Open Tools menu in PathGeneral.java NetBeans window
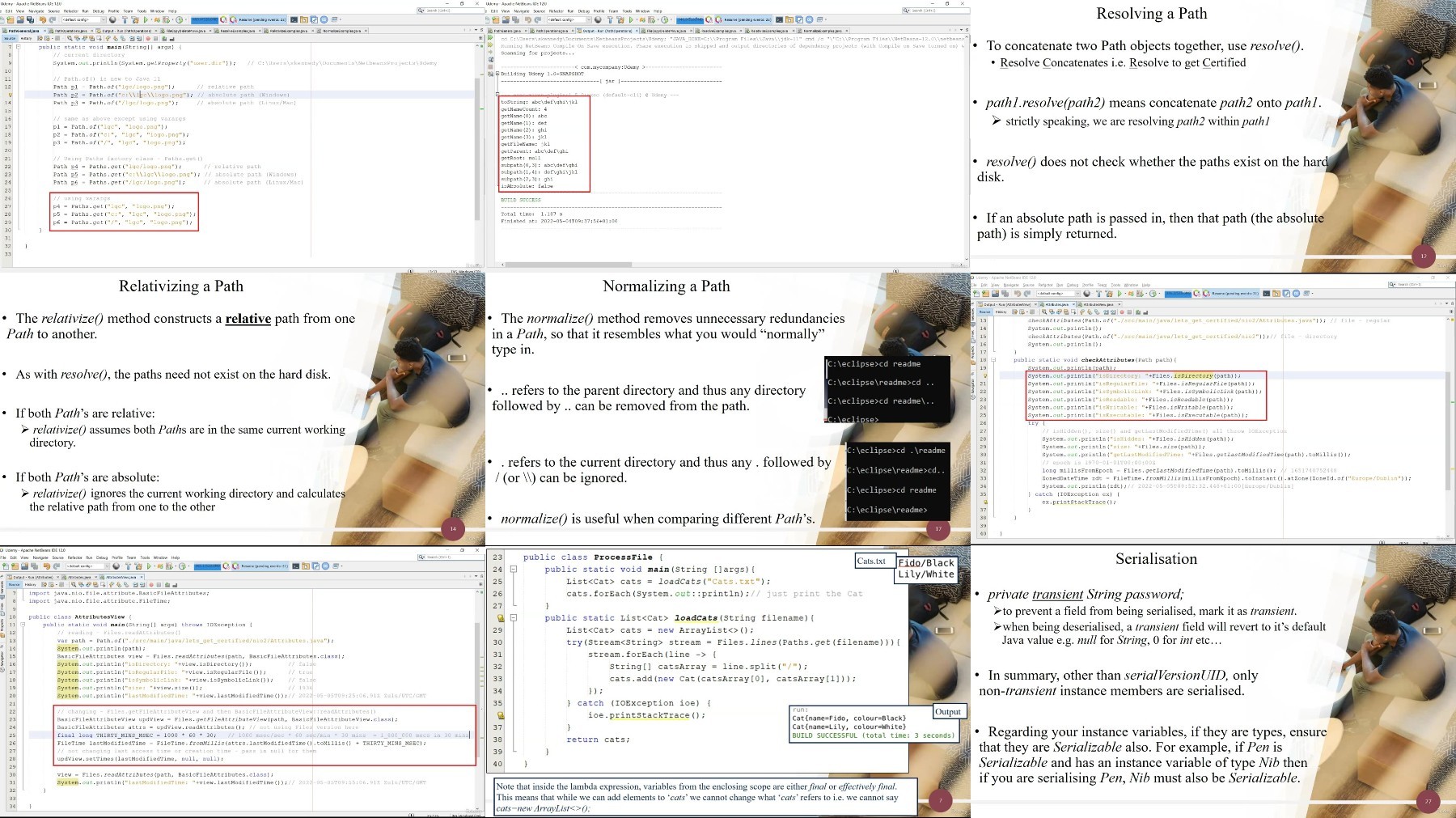The image size is (1456, 818). [x=142, y=11]
